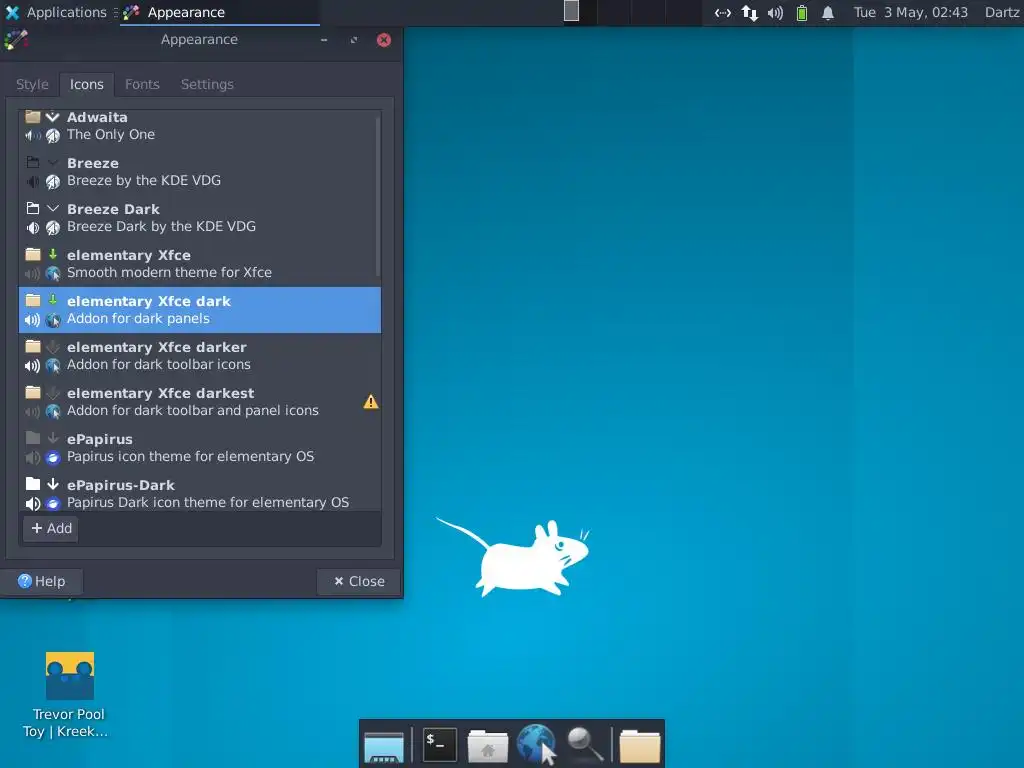Image resolution: width=1024 pixels, height=768 pixels.
Task: Choose the Breeze Dark icon theme
Action: pos(199,218)
